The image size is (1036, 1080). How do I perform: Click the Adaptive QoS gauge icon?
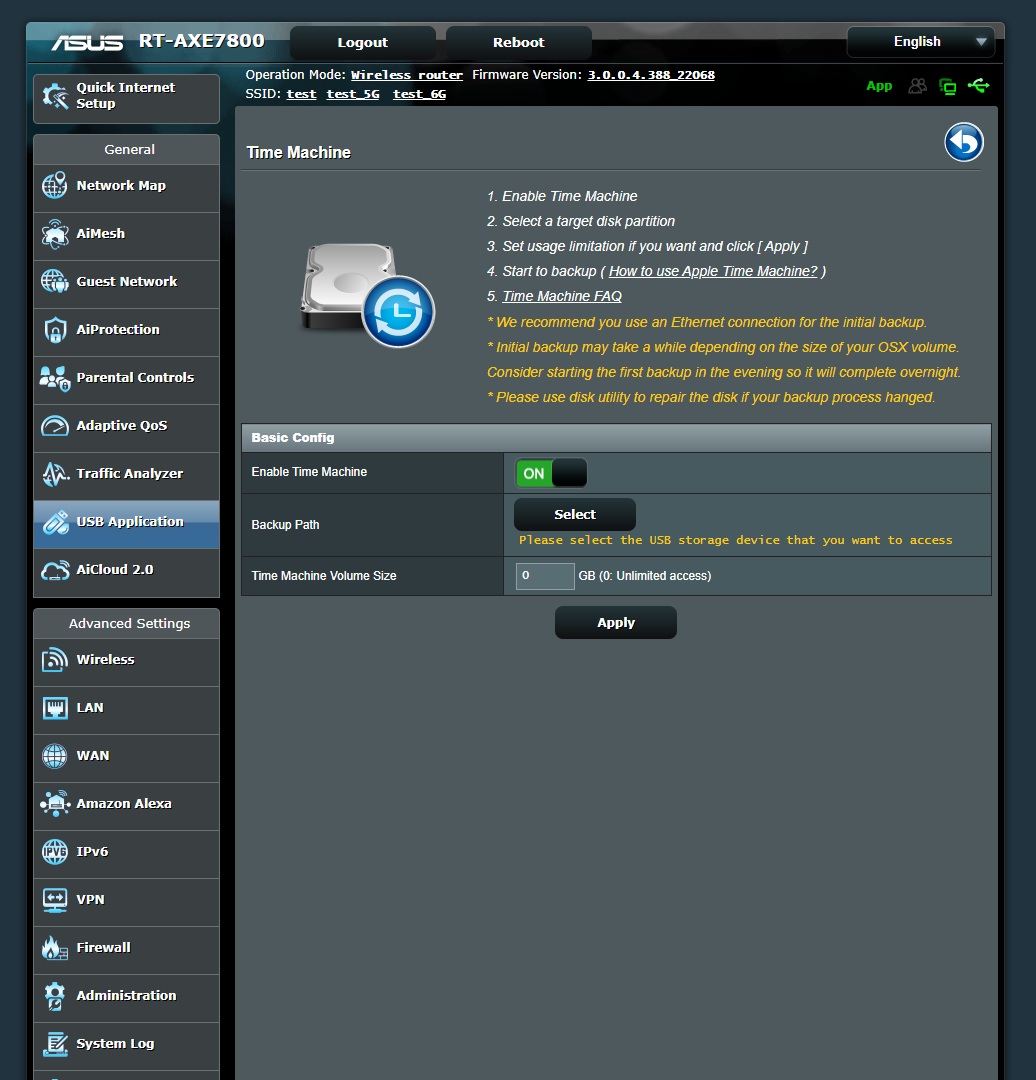(x=54, y=426)
